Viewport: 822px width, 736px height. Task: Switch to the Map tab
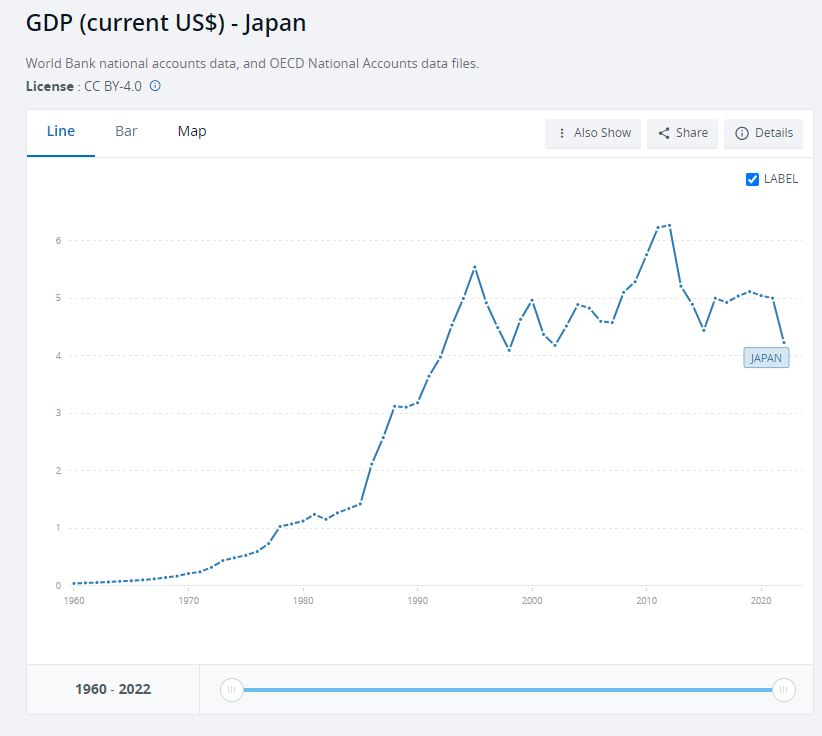[x=192, y=131]
